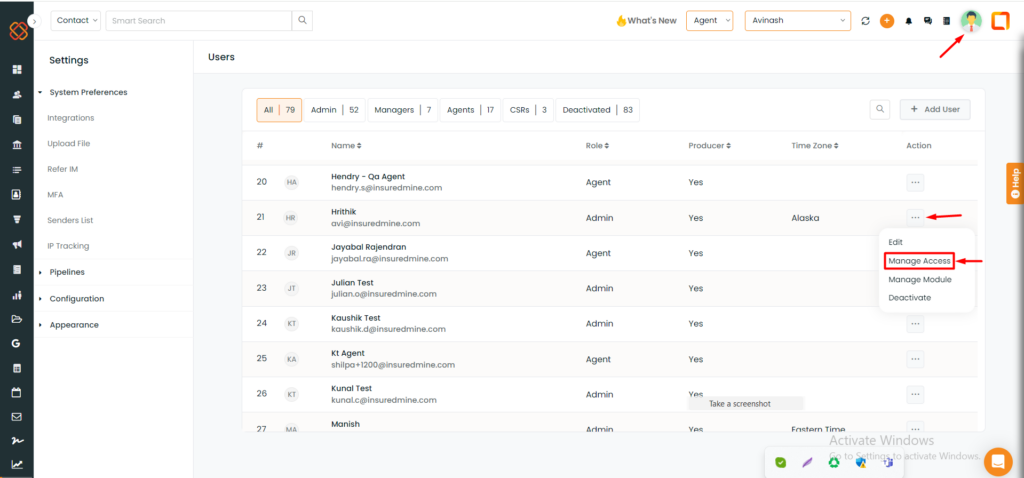Switch to the Admin 52 filter tab

point(335,110)
